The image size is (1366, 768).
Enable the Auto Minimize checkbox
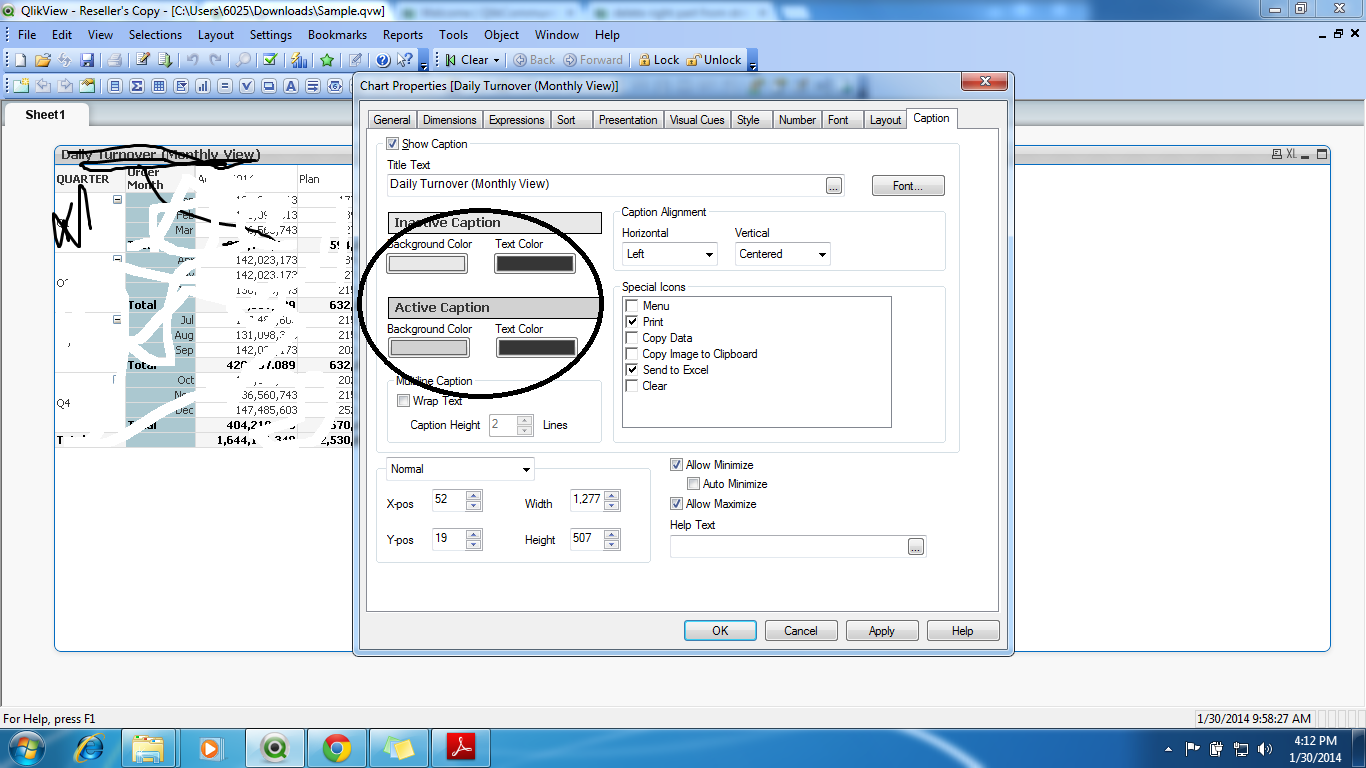694,484
